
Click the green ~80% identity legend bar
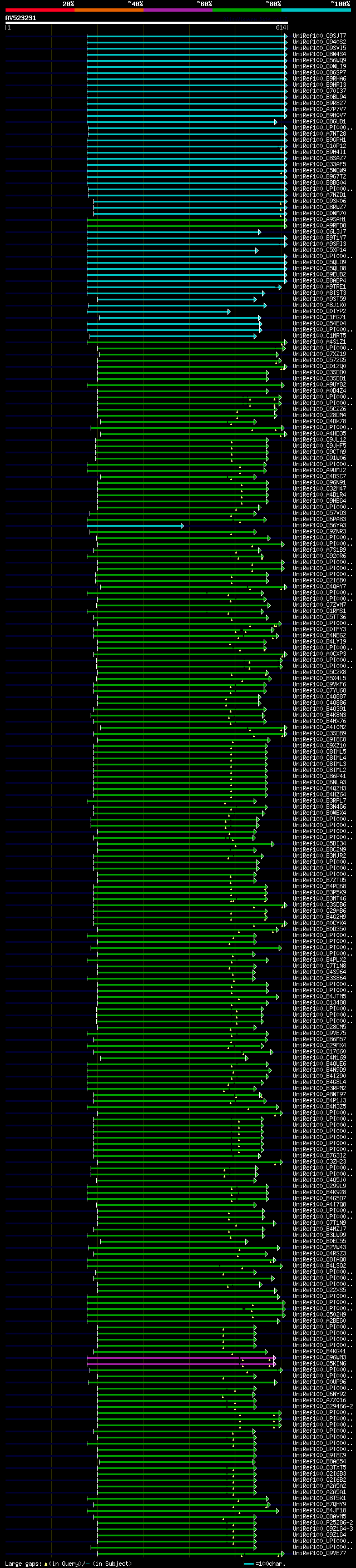pos(247,10)
